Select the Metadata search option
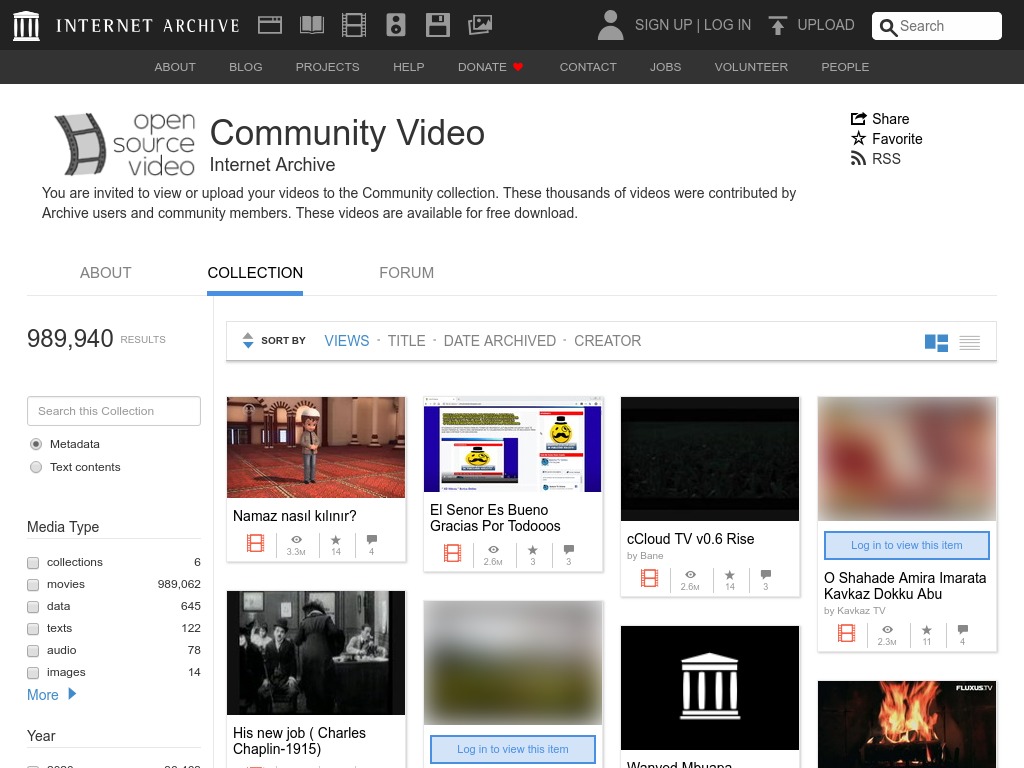Viewport: 1024px width, 768px height. (x=36, y=444)
